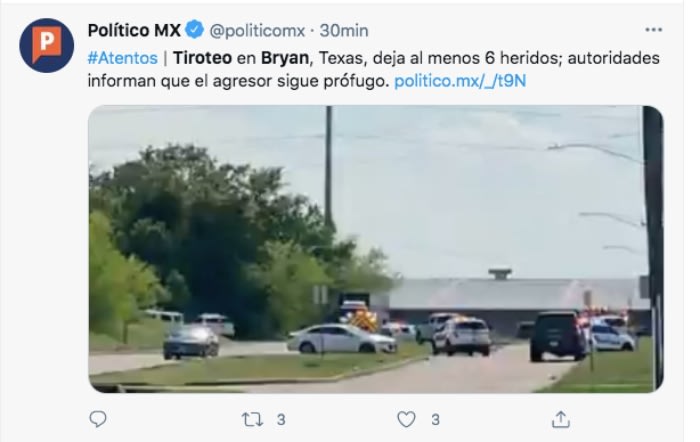Open the @politicomx handle link

257,31
